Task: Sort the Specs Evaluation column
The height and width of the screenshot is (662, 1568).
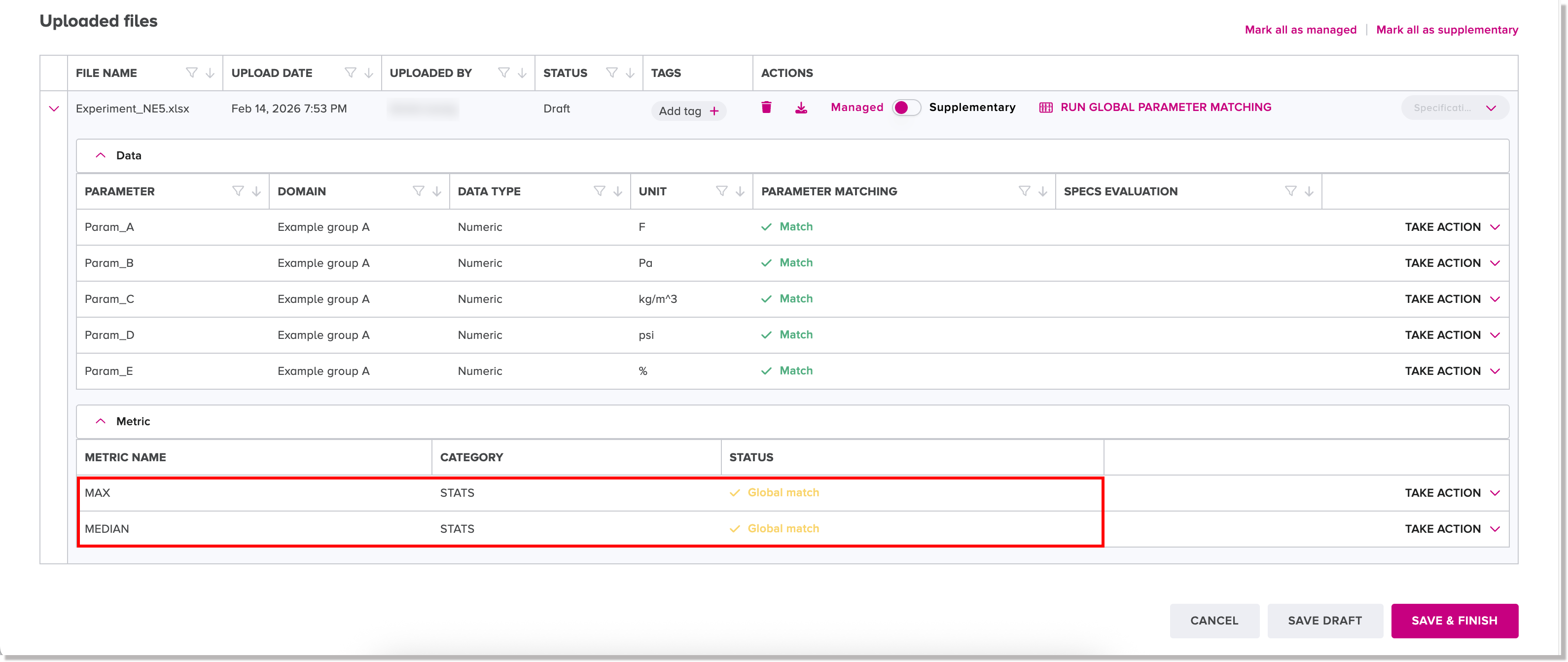Action: pos(1309,191)
